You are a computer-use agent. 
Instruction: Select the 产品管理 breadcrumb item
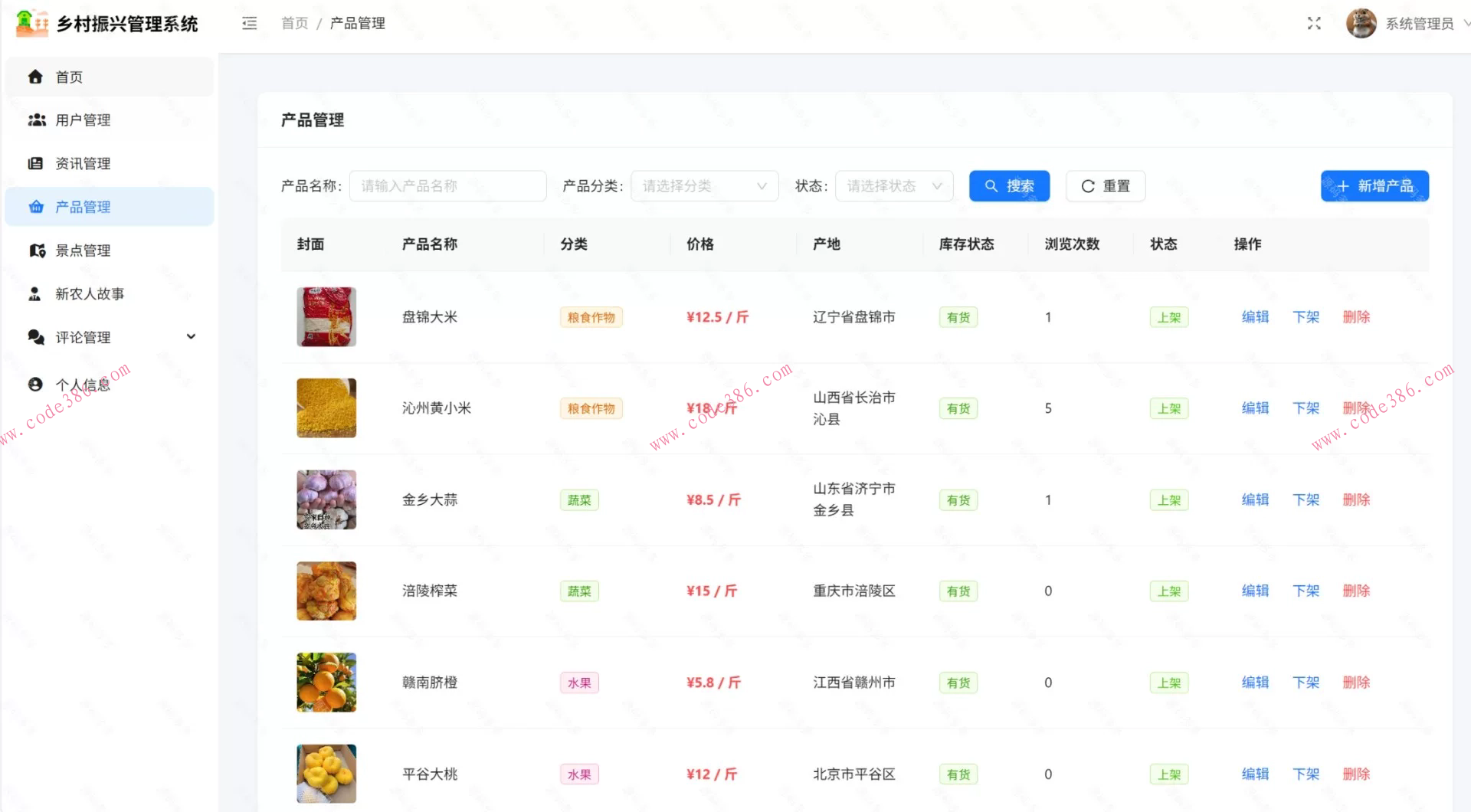pyautogui.click(x=357, y=24)
